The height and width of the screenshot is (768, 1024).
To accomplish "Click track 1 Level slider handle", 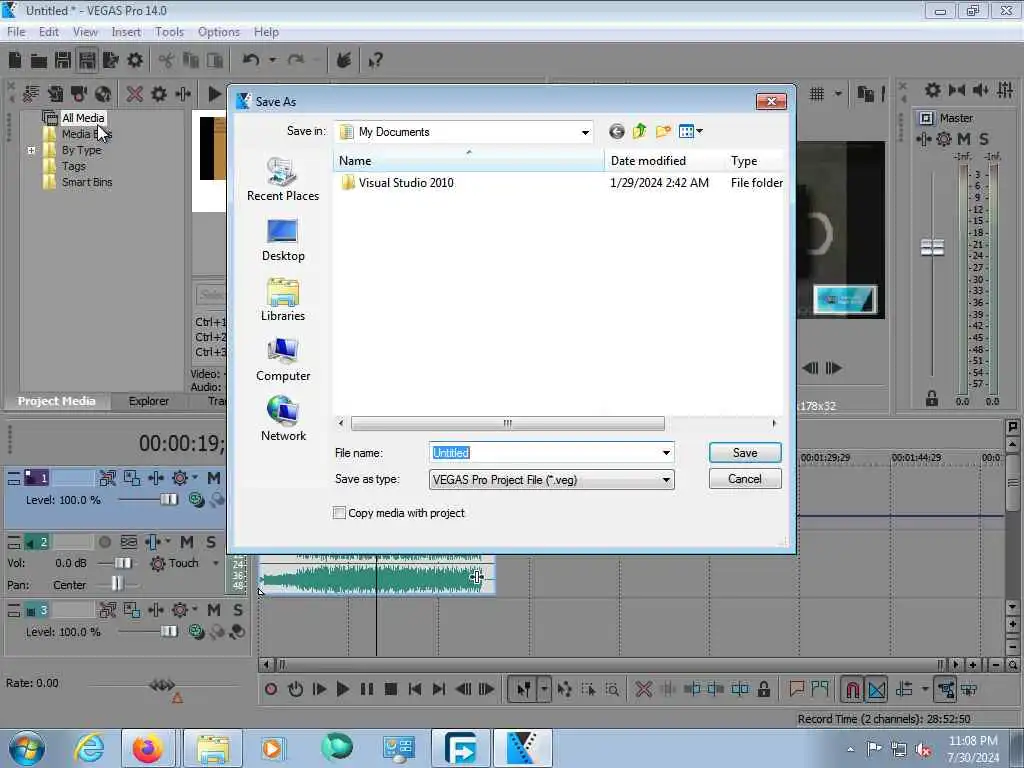I will coord(168,500).
